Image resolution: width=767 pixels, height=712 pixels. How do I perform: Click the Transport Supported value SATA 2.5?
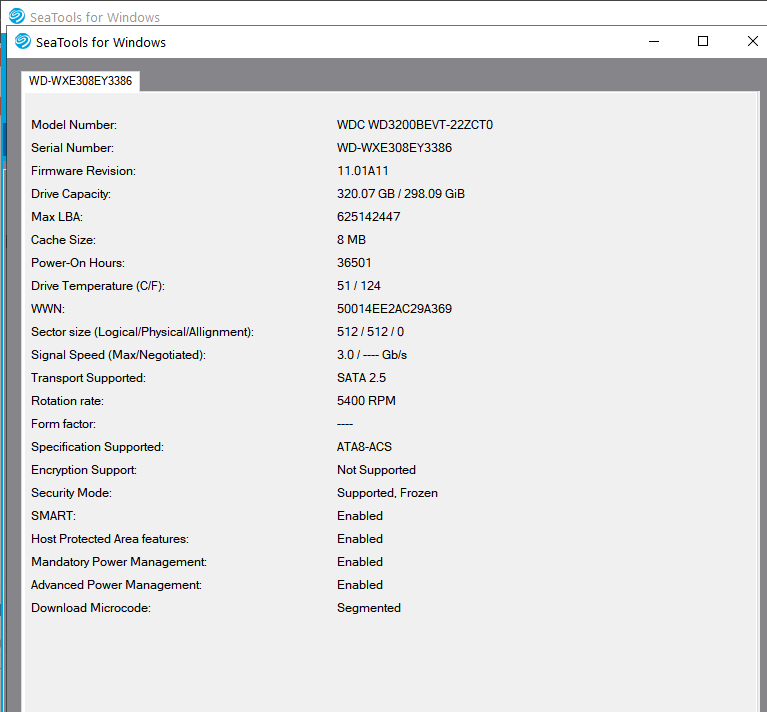[x=361, y=378]
